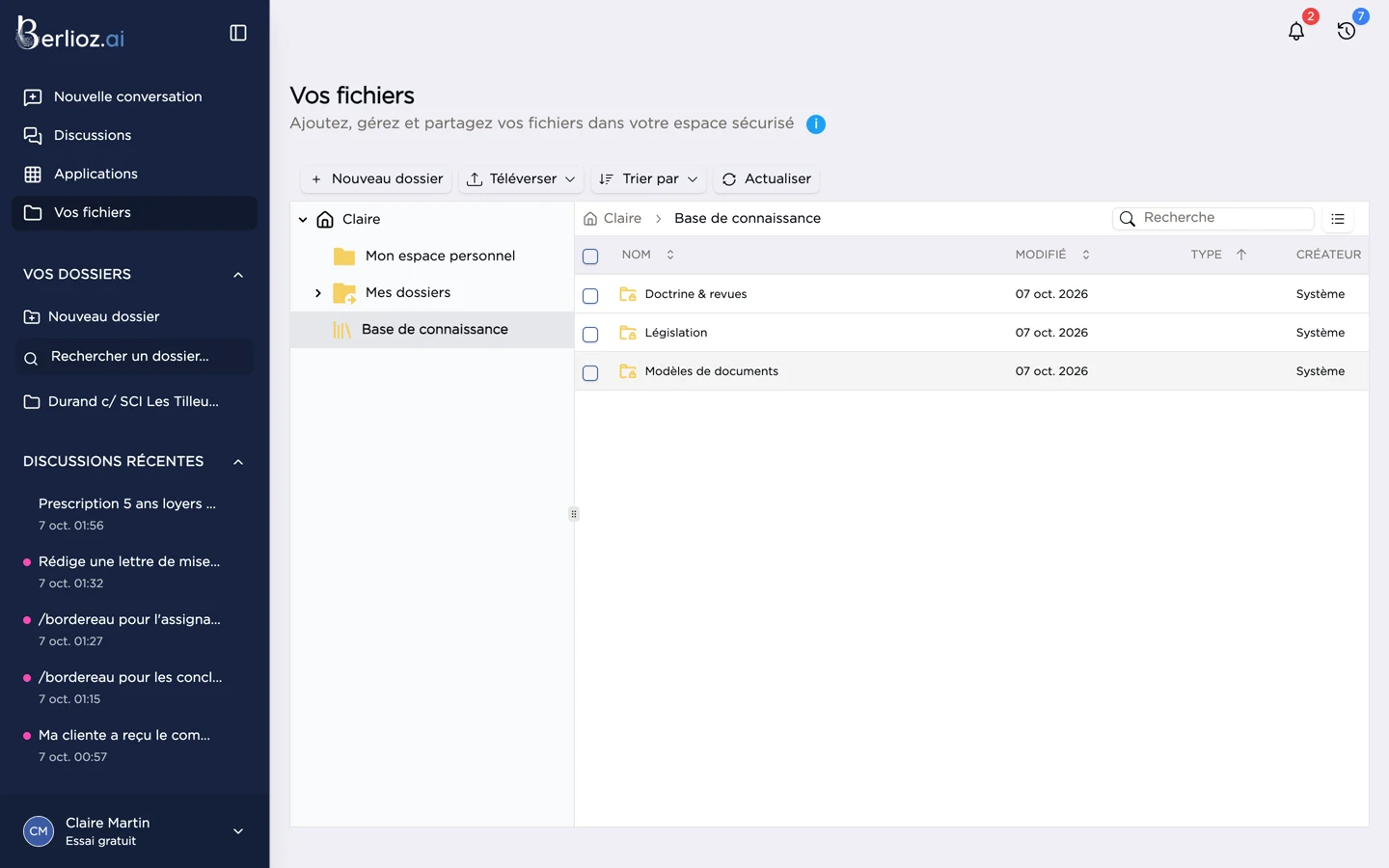The image size is (1389, 868).
Task: Switch list view layout icon
Action: tap(1338, 219)
